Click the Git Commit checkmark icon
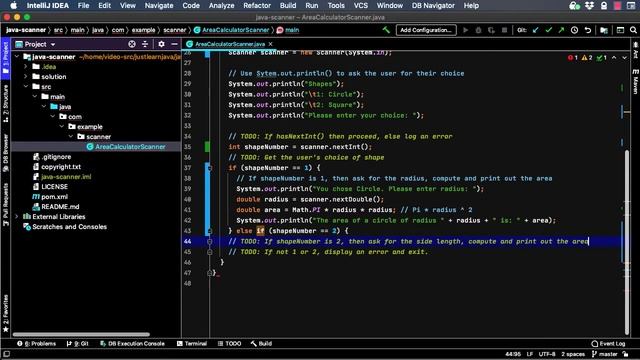 click(549, 30)
